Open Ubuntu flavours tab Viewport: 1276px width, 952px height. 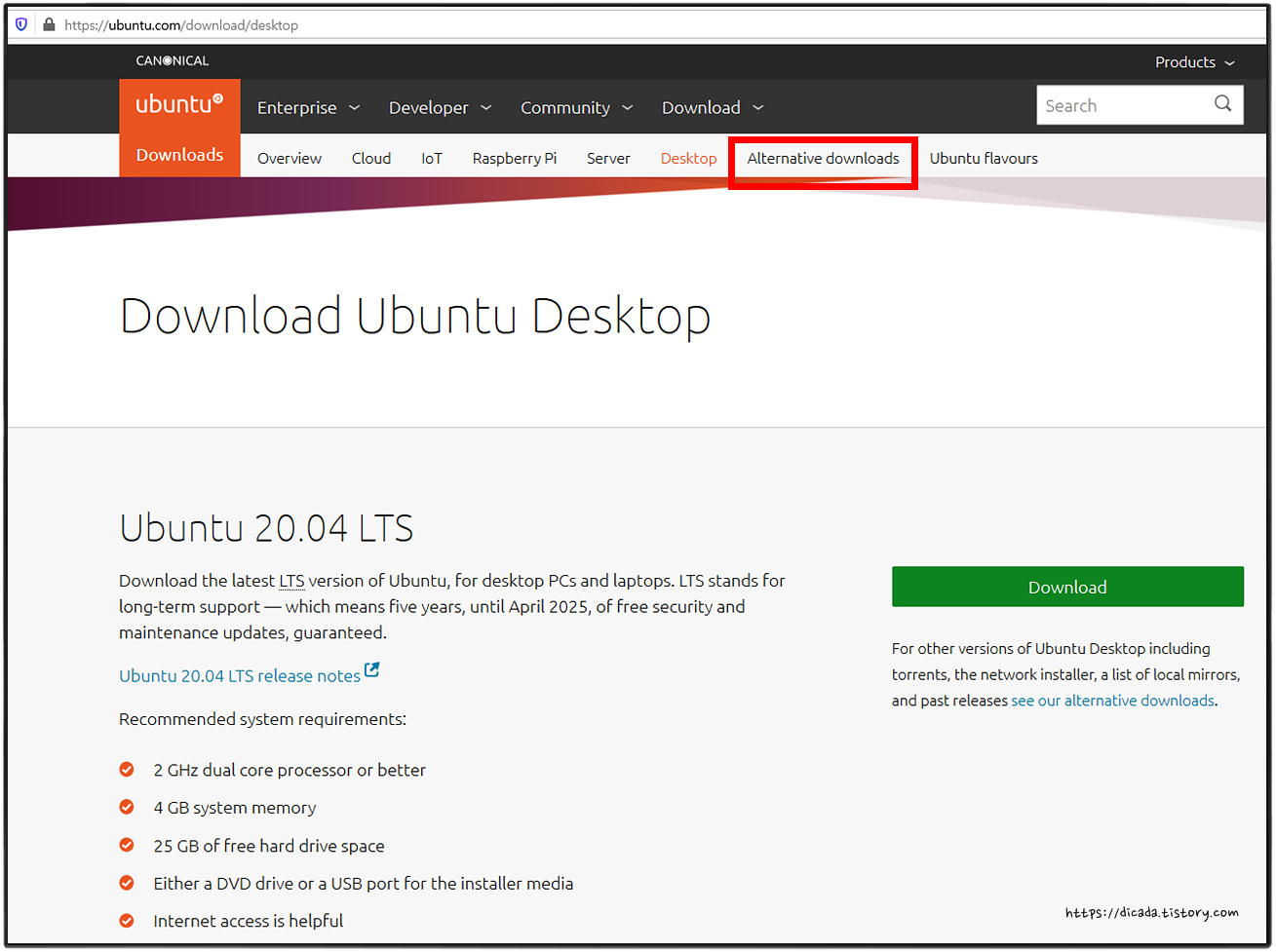(984, 158)
